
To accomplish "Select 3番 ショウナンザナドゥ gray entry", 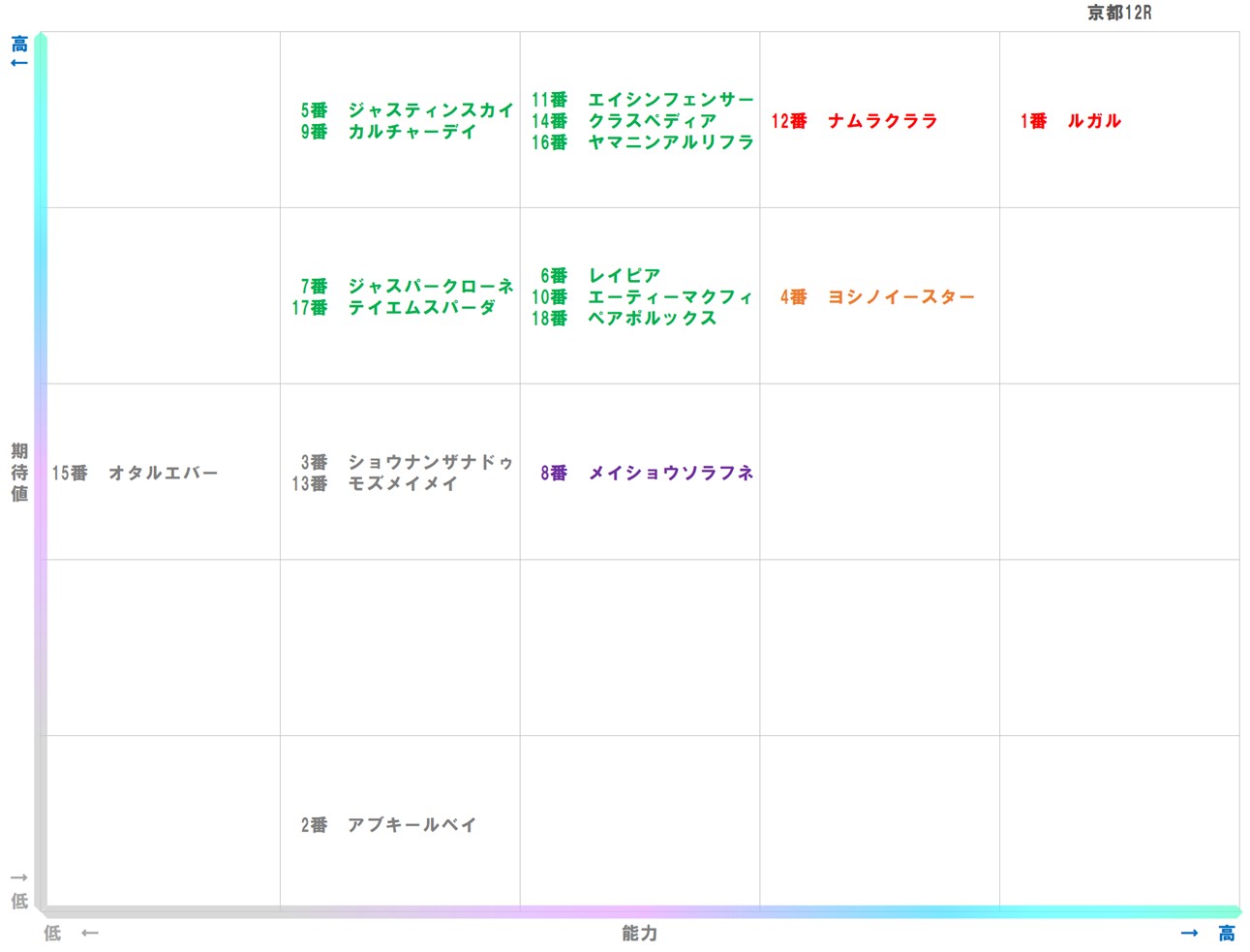I will pyautogui.click(x=406, y=463).
